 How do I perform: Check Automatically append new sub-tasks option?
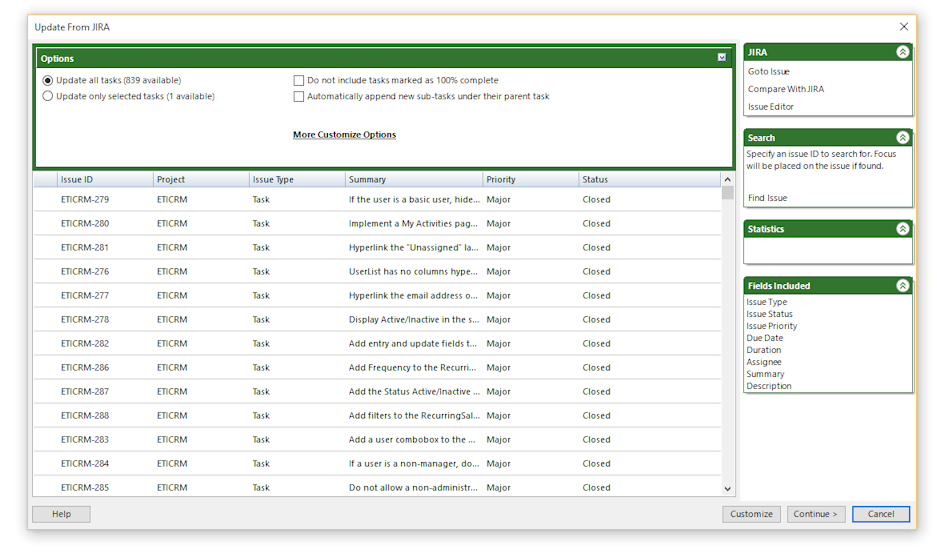tap(299, 96)
